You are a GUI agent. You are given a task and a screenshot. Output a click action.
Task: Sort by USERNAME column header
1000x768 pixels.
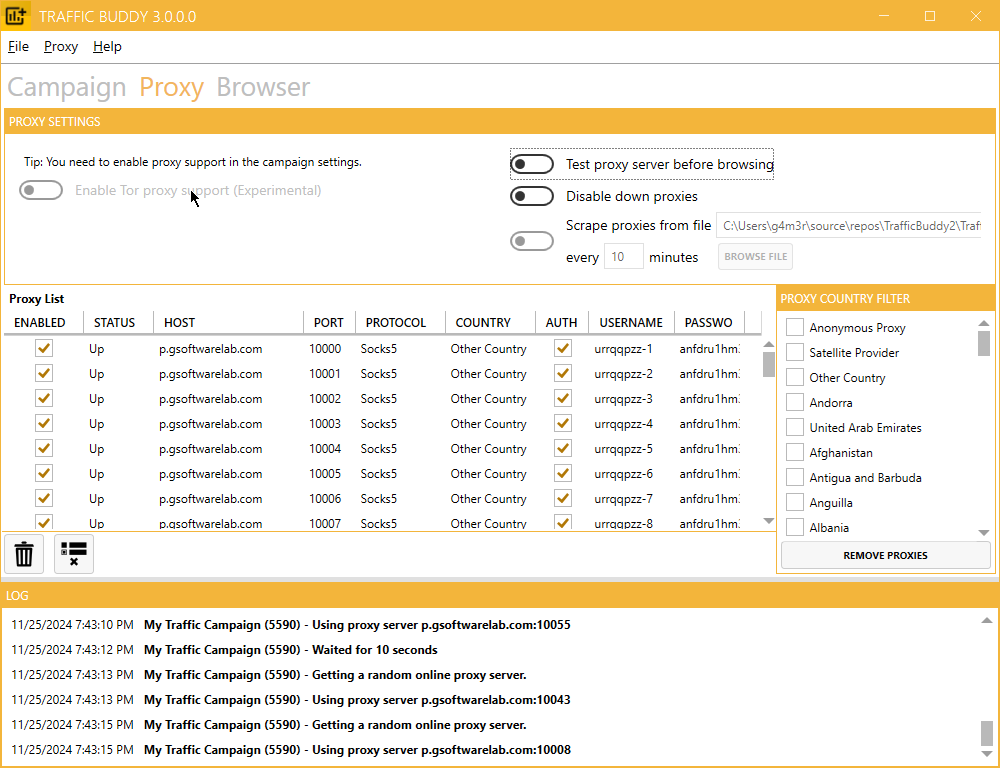631,323
